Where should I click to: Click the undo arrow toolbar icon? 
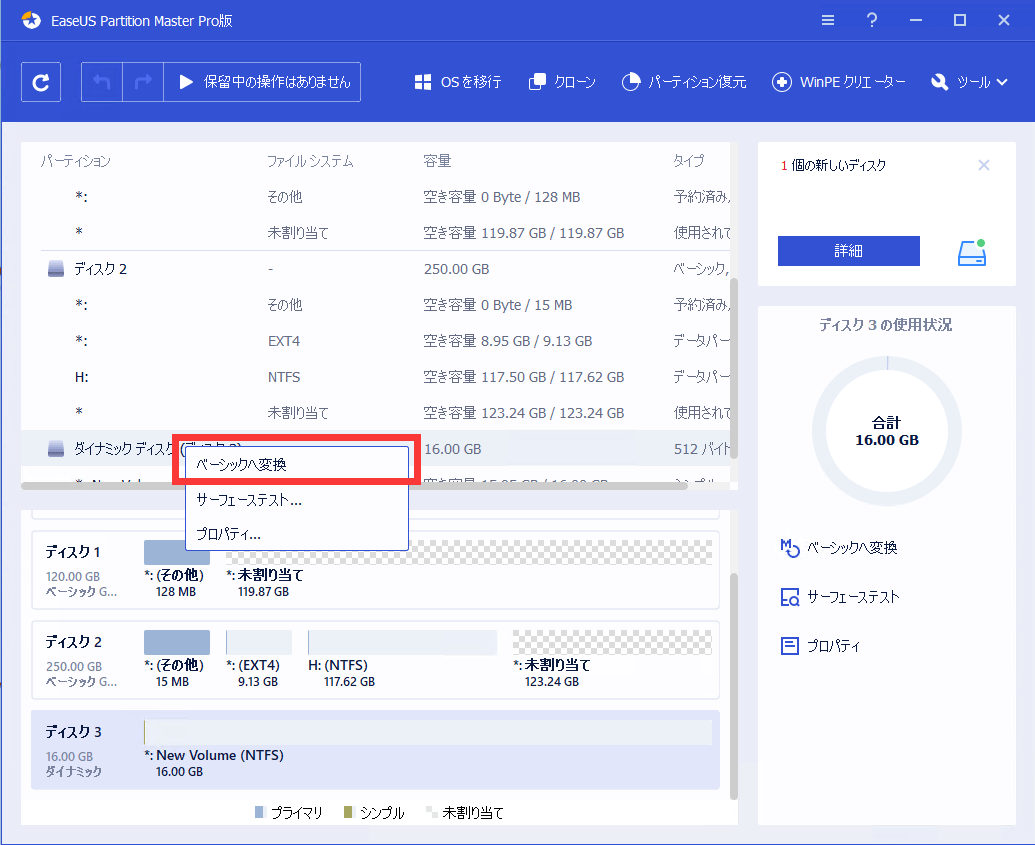point(102,82)
